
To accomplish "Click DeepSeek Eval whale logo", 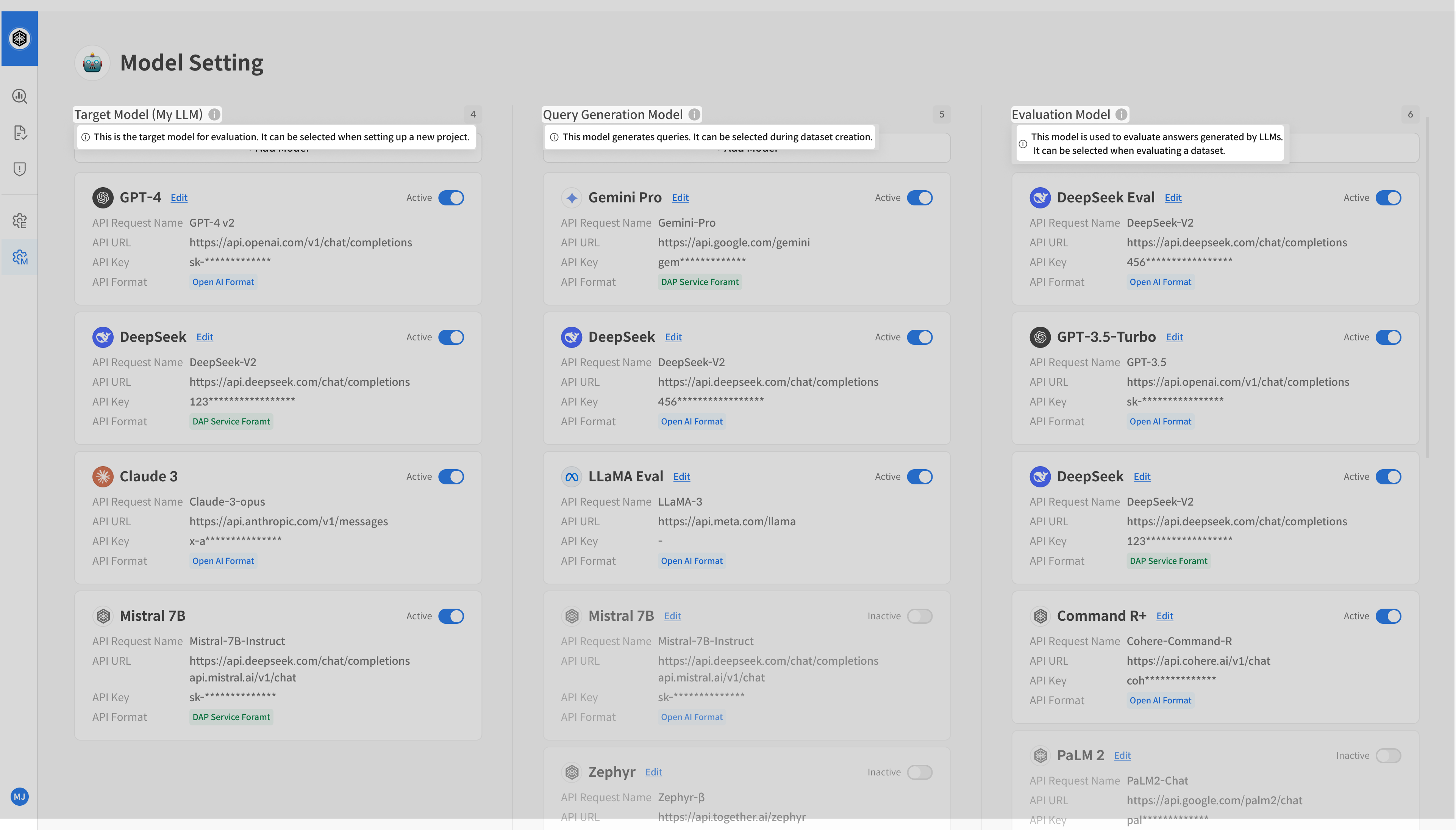I will coord(1041,198).
